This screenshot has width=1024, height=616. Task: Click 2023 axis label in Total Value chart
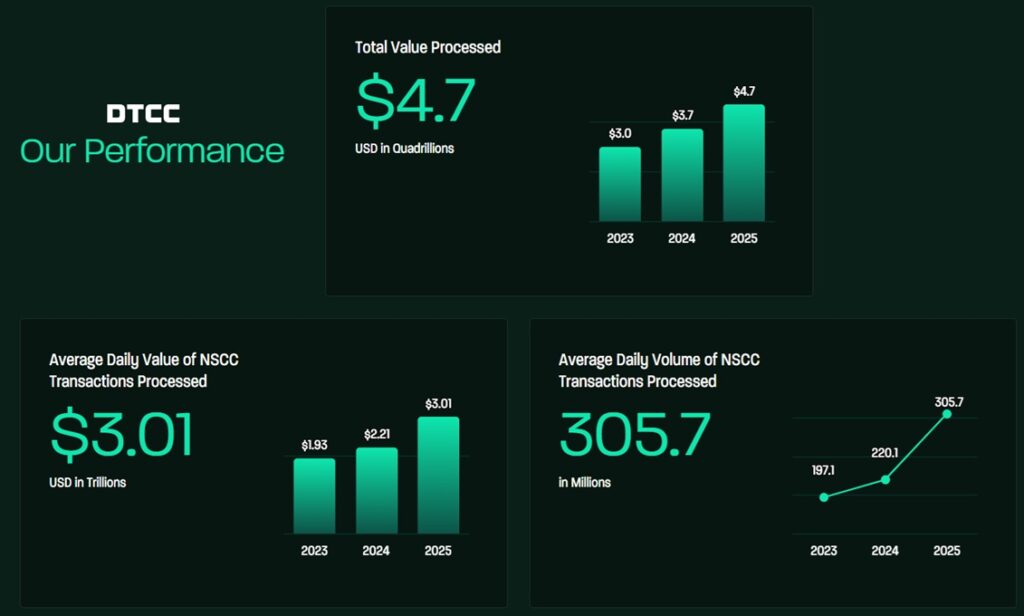point(620,238)
